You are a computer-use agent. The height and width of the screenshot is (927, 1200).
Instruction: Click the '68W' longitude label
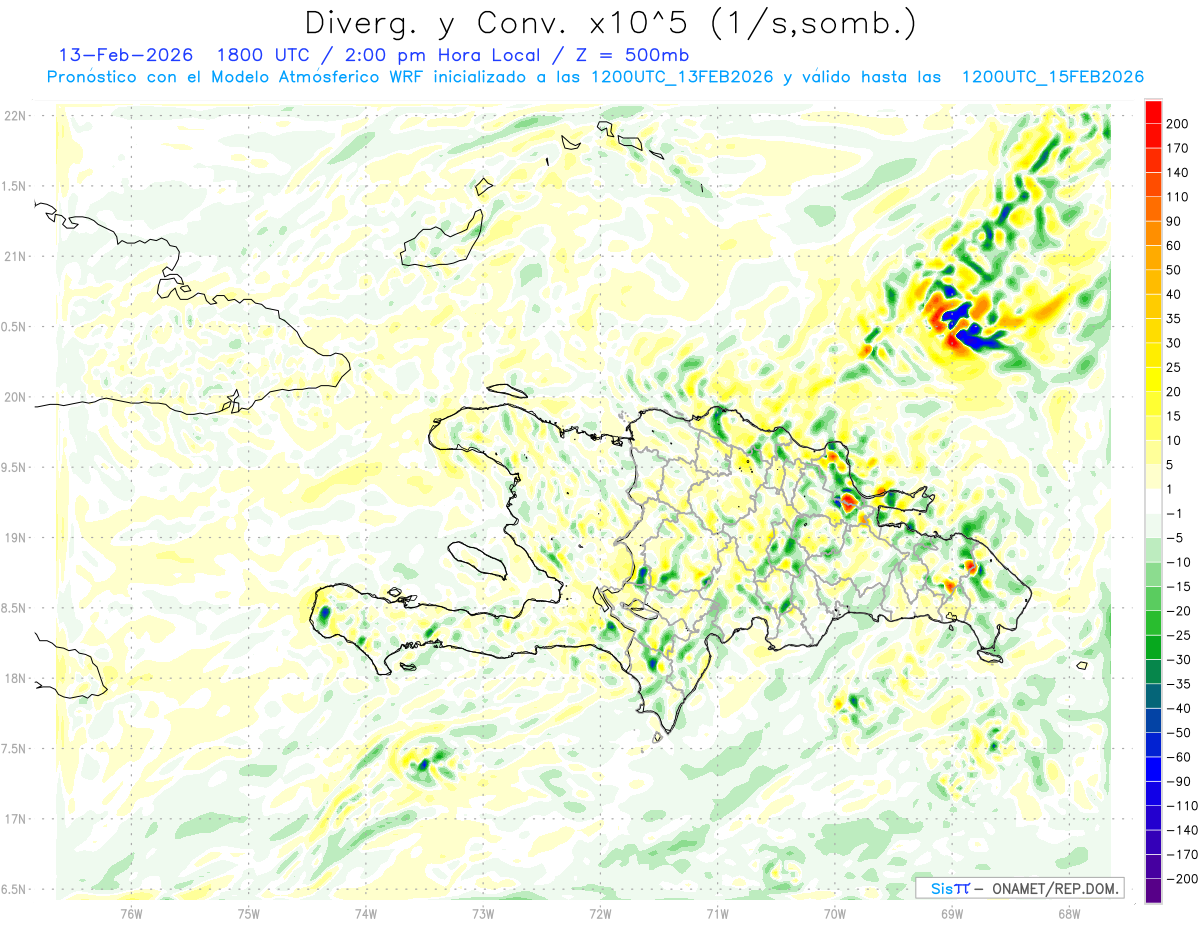tap(1069, 914)
